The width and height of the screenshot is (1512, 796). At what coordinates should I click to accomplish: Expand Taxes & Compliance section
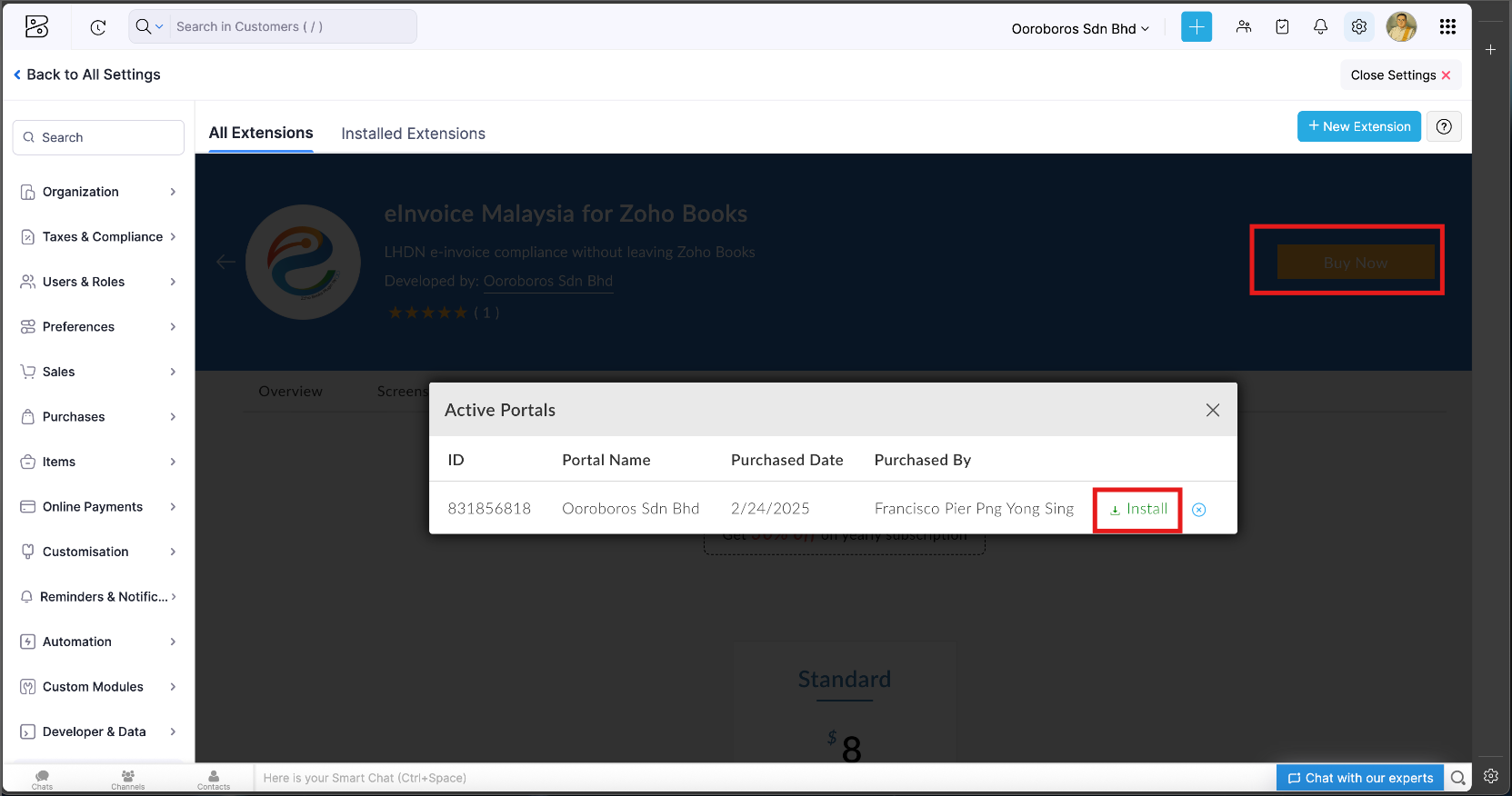98,237
